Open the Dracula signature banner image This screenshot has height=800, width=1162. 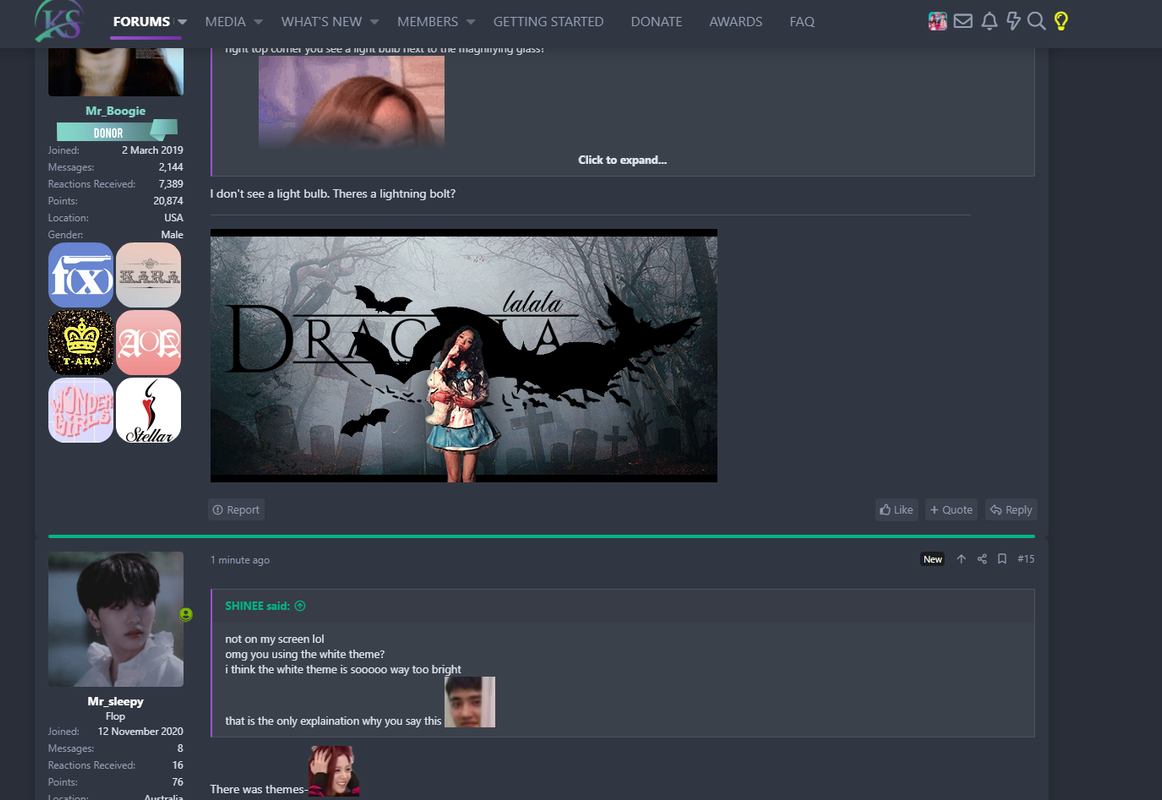(464, 356)
